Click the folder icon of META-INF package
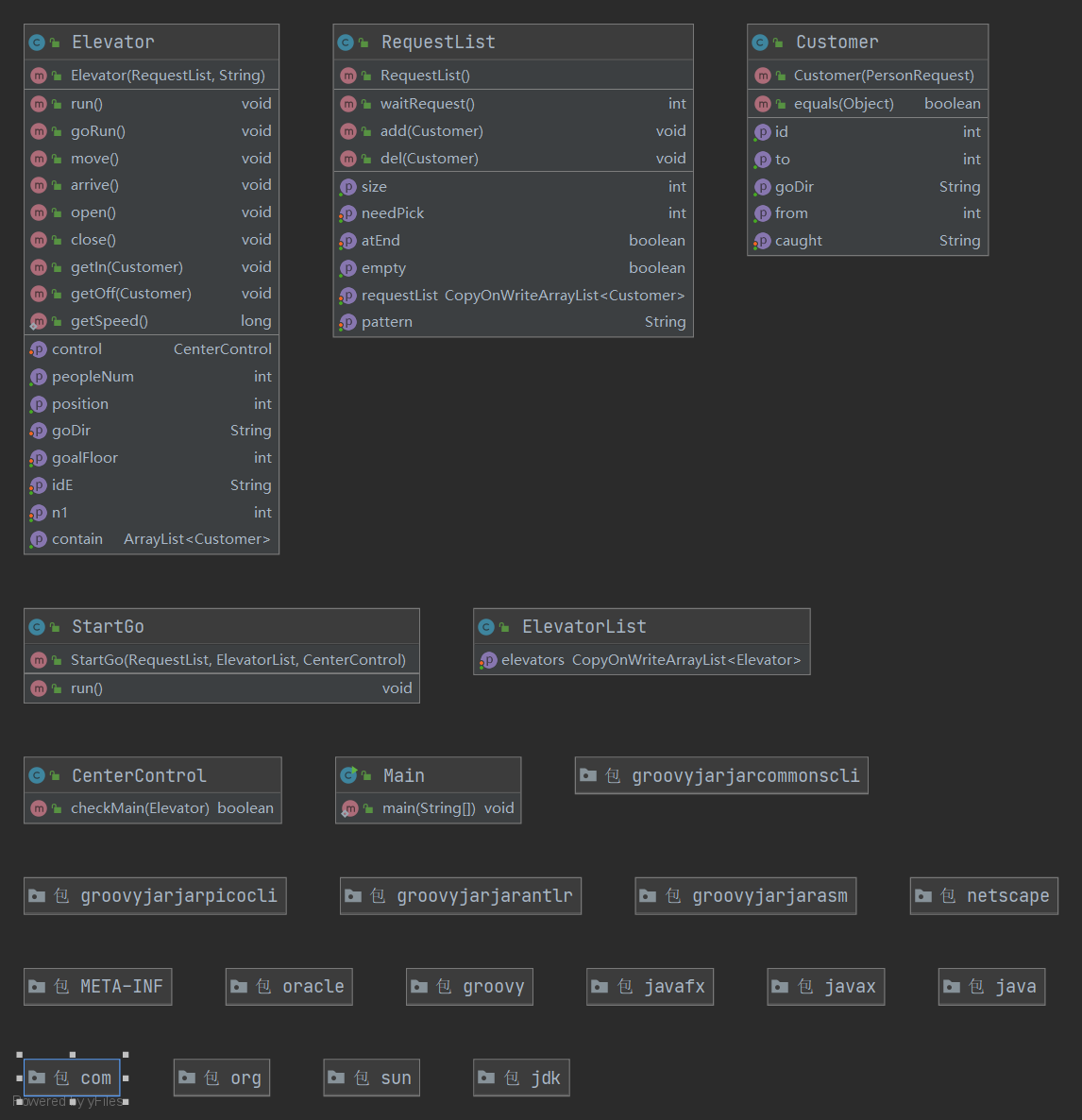The height and width of the screenshot is (1120, 1082). (37, 987)
